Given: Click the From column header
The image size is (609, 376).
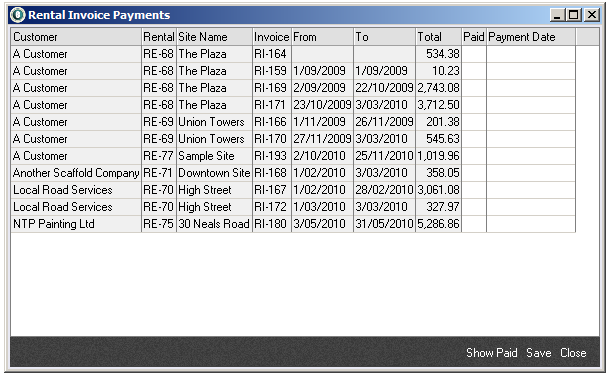Looking at the screenshot, I should [x=322, y=37].
